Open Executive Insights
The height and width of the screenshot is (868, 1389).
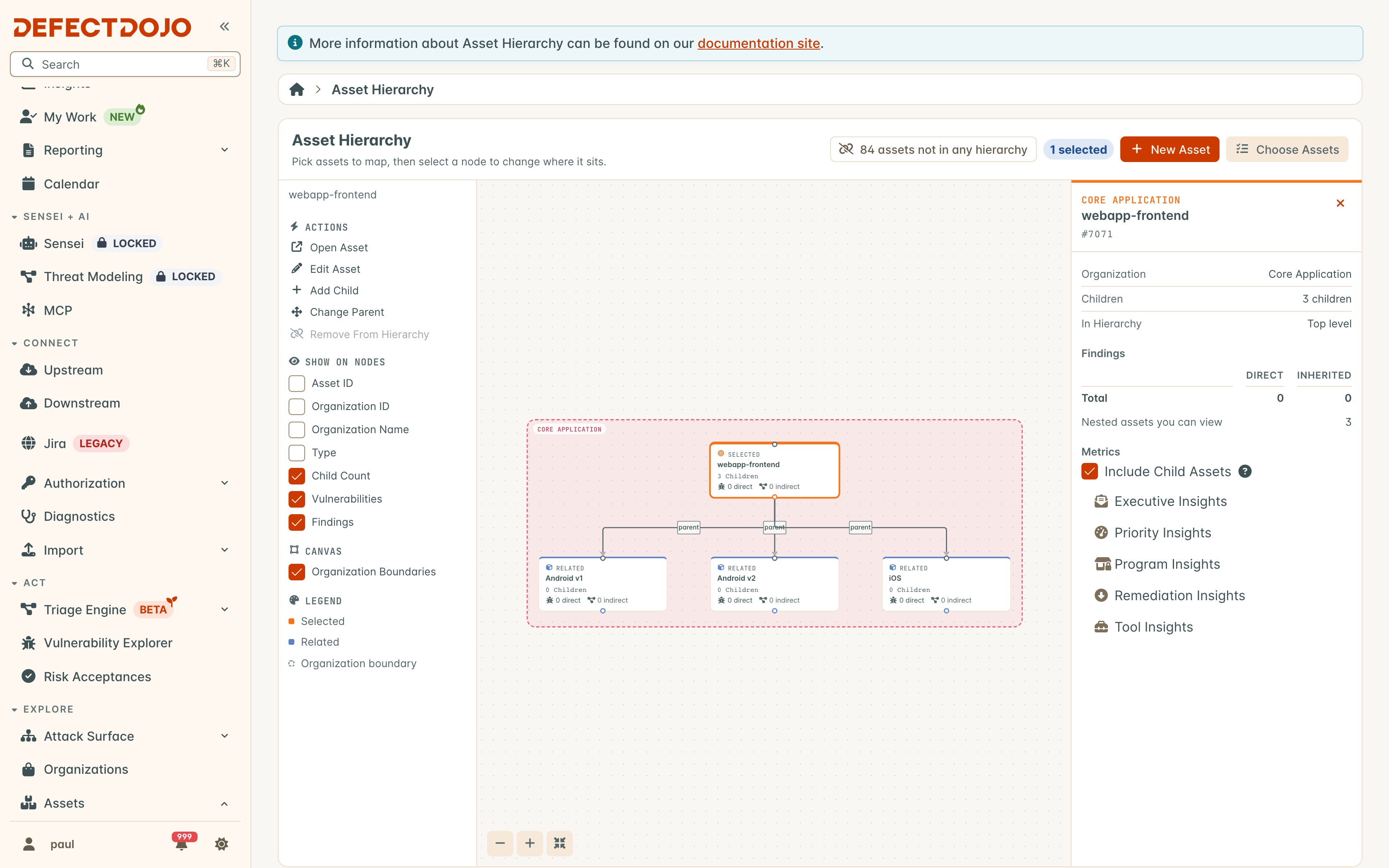1160,501
